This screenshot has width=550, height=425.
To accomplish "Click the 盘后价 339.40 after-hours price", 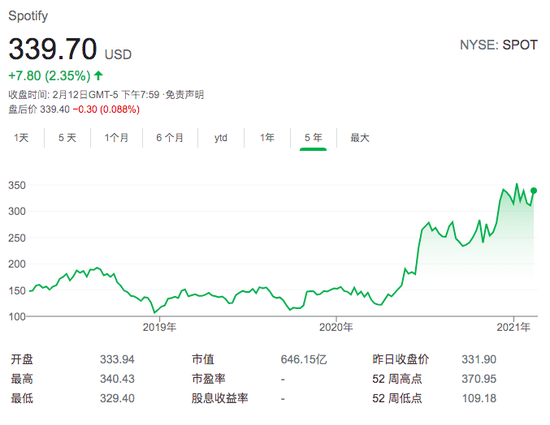I will [39, 109].
